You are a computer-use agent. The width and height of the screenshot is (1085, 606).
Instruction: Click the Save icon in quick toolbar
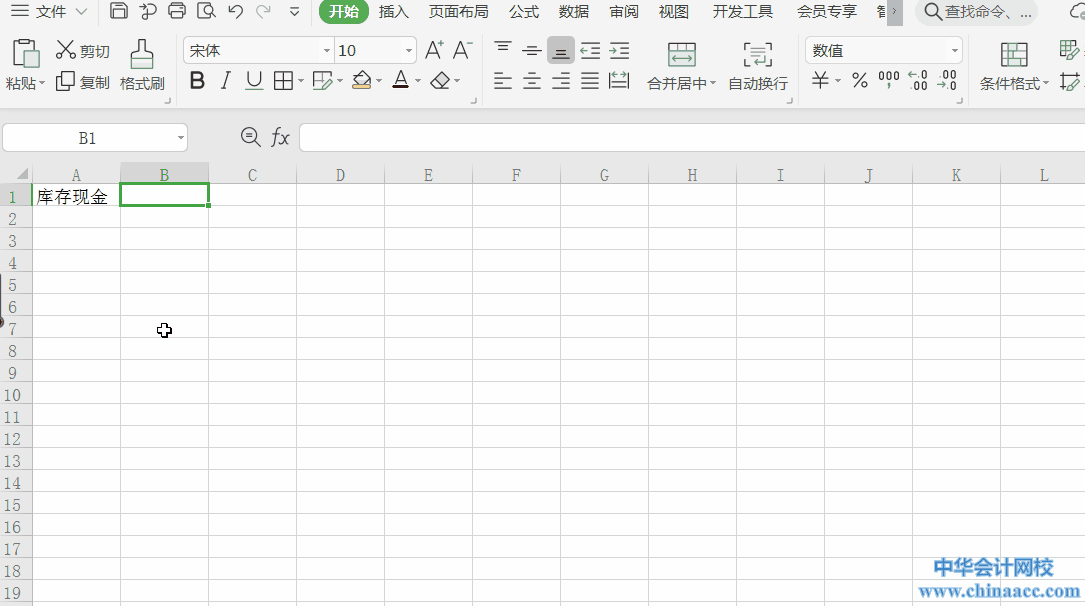tap(119, 11)
